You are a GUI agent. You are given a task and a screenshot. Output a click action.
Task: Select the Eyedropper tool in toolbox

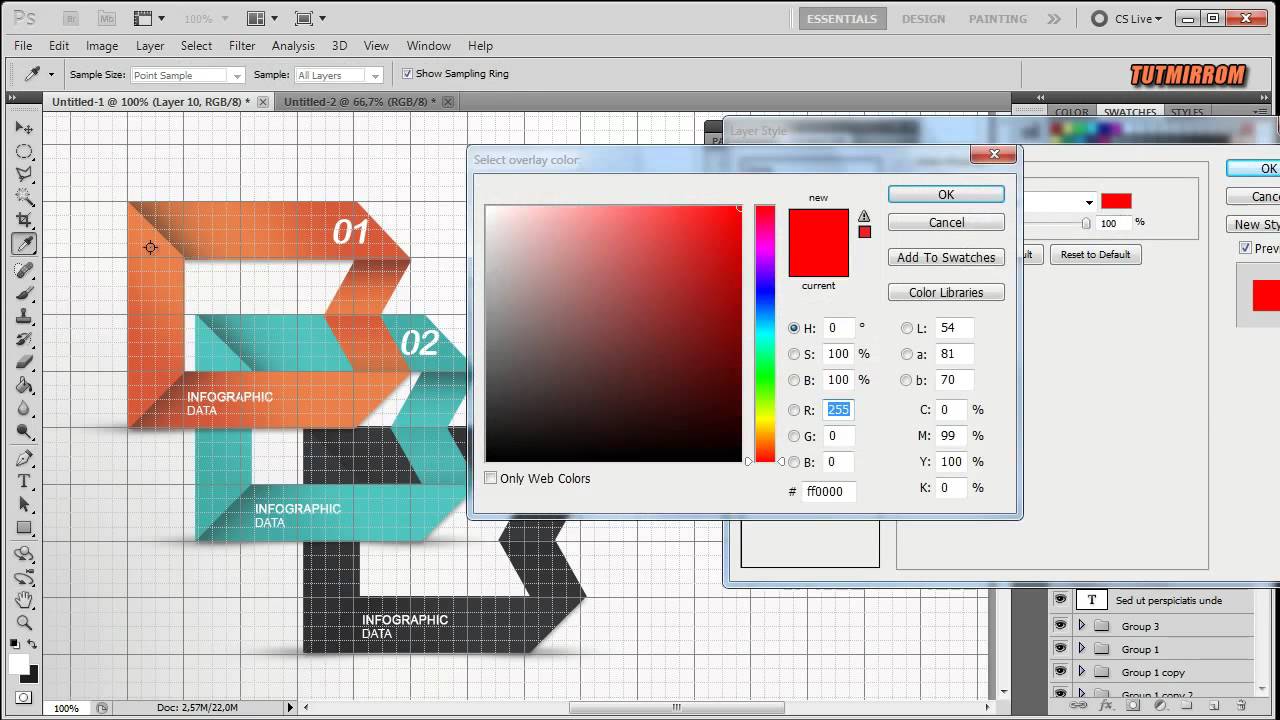point(24,243)
